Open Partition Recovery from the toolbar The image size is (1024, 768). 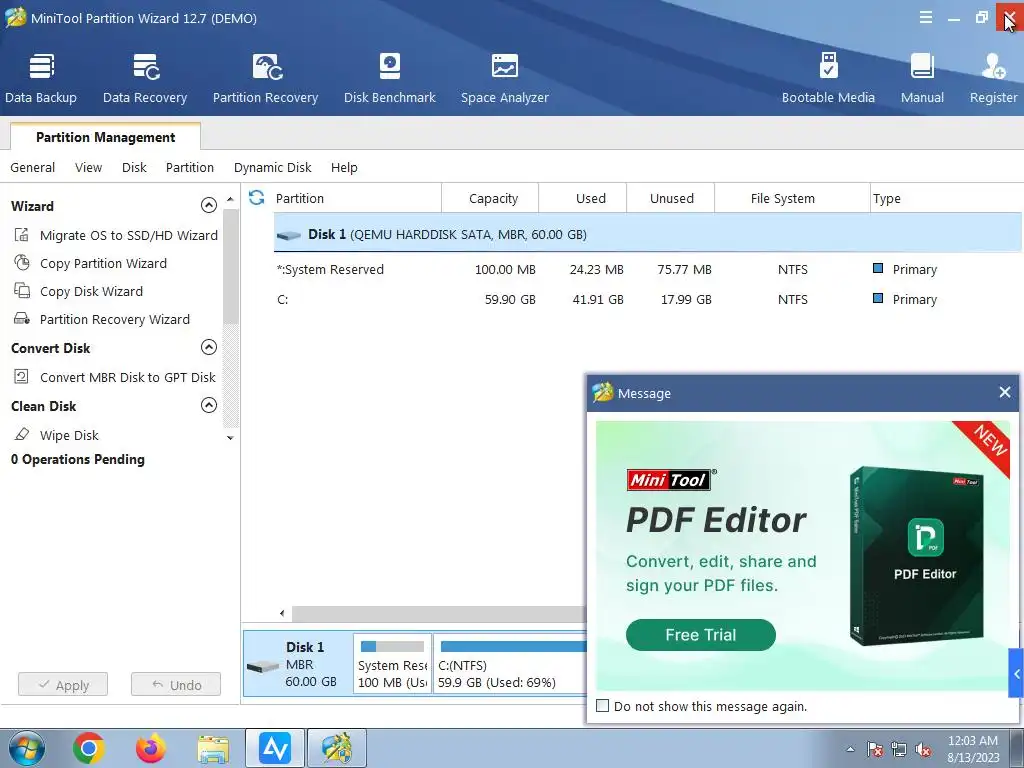point(265,78)
